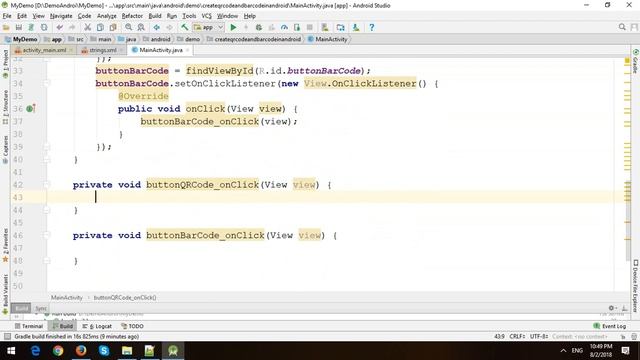Collapse fold marker at line 46
The width and height of the screenshot is (640, 360).
[x=47, y=235]
